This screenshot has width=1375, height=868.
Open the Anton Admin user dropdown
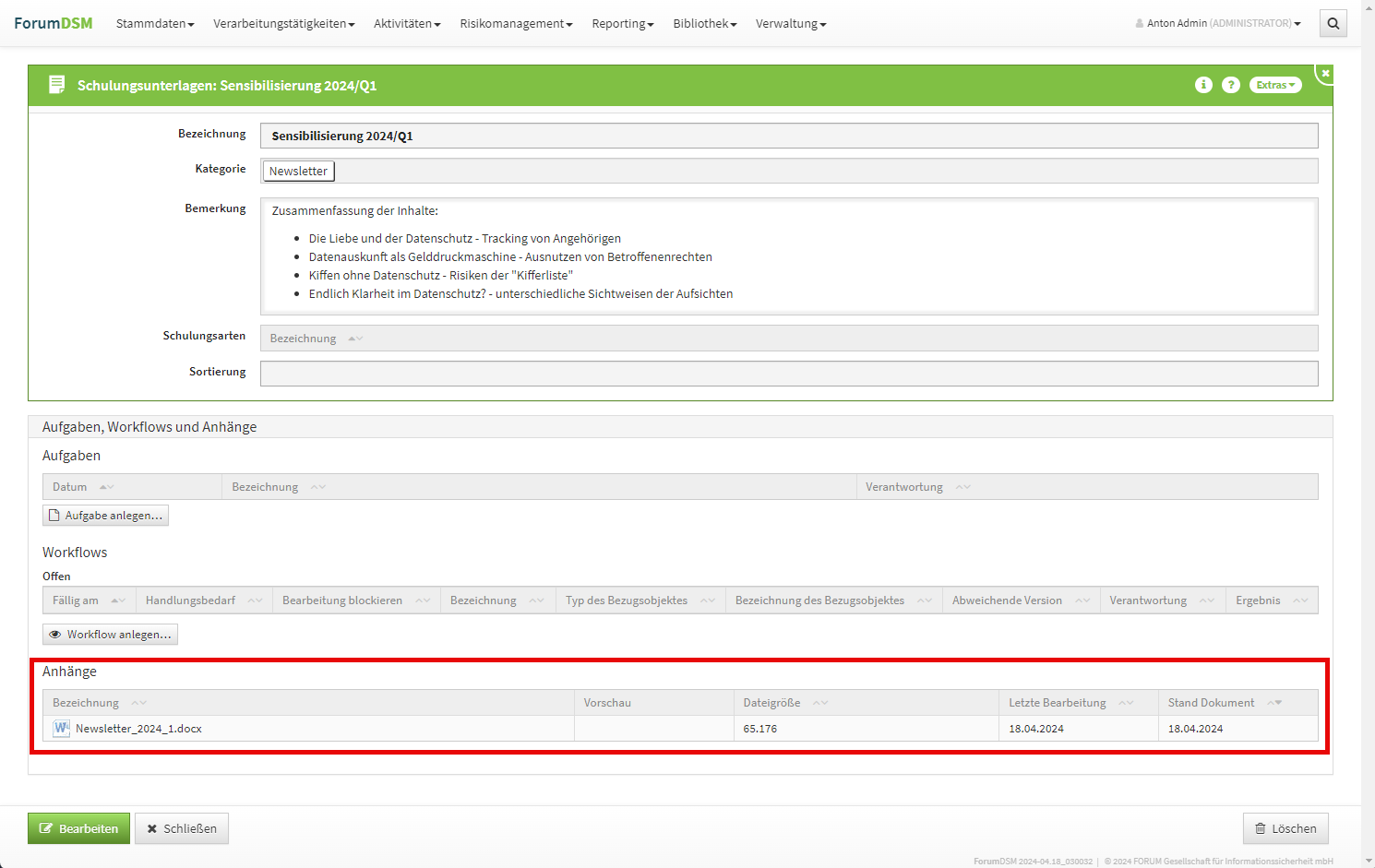pos(1218,24)
